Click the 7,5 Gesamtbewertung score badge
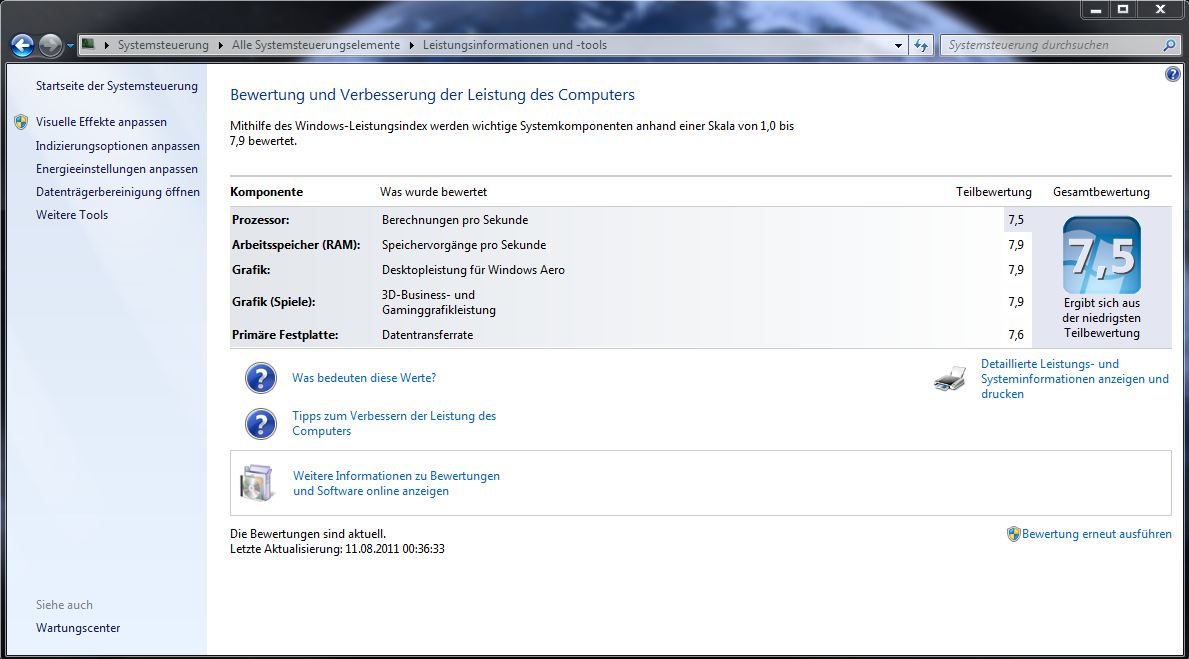The width and height of the screenshot is (1189, 659). (x=1102, y=255)
